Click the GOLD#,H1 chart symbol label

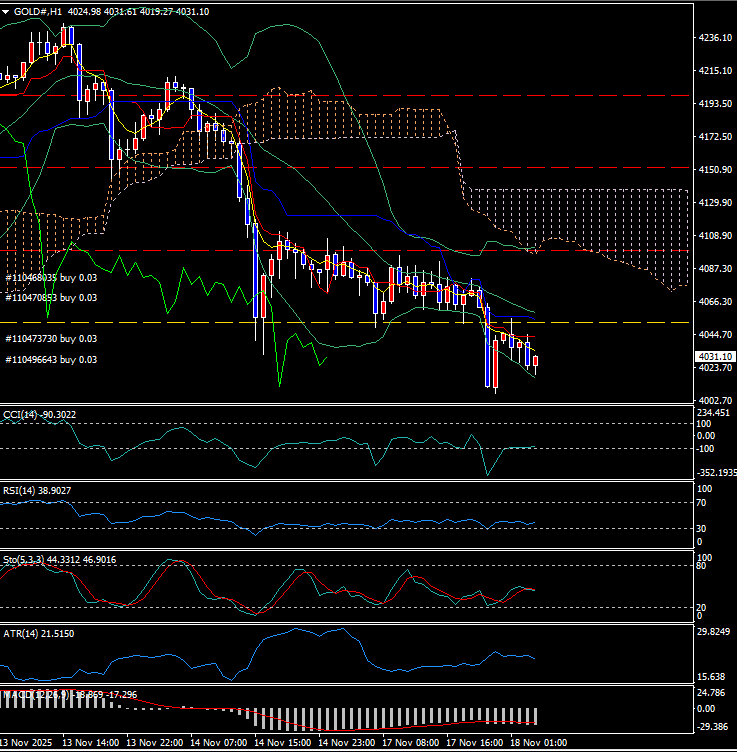[x=37, y=12]
